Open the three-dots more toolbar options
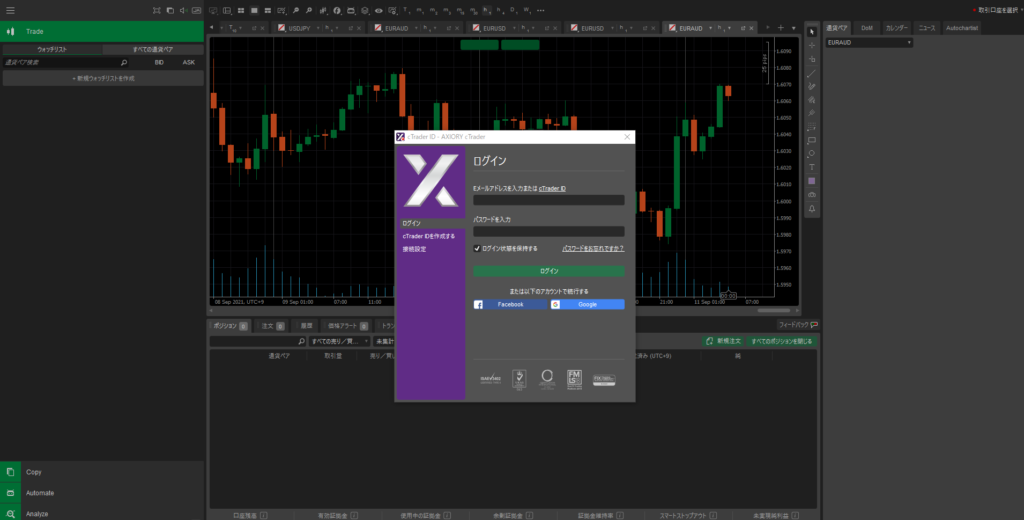 (x=540, y=10)
